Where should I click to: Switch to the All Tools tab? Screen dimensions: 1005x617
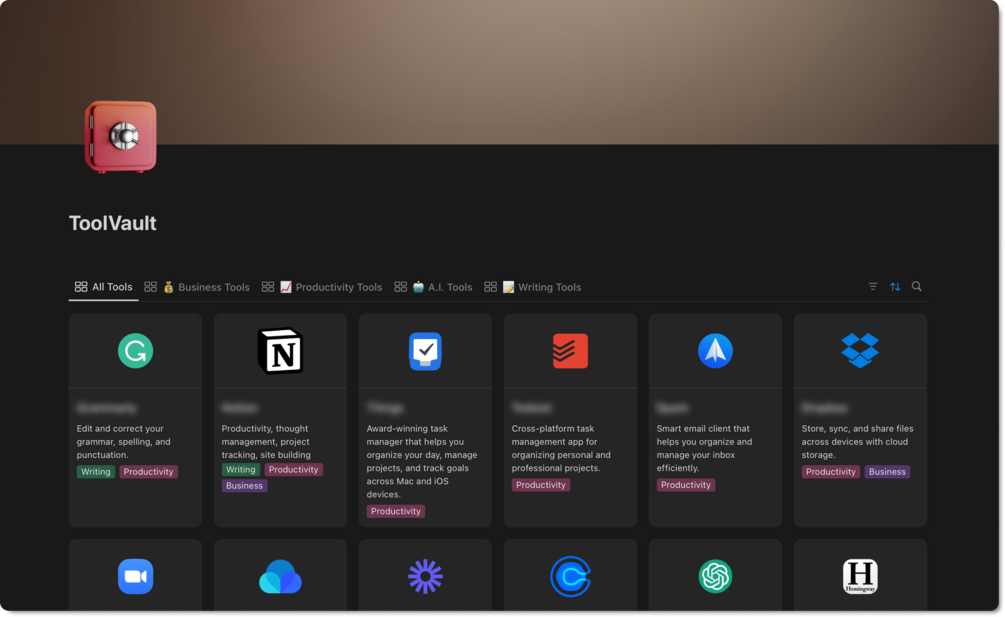(x=103, y=286)
